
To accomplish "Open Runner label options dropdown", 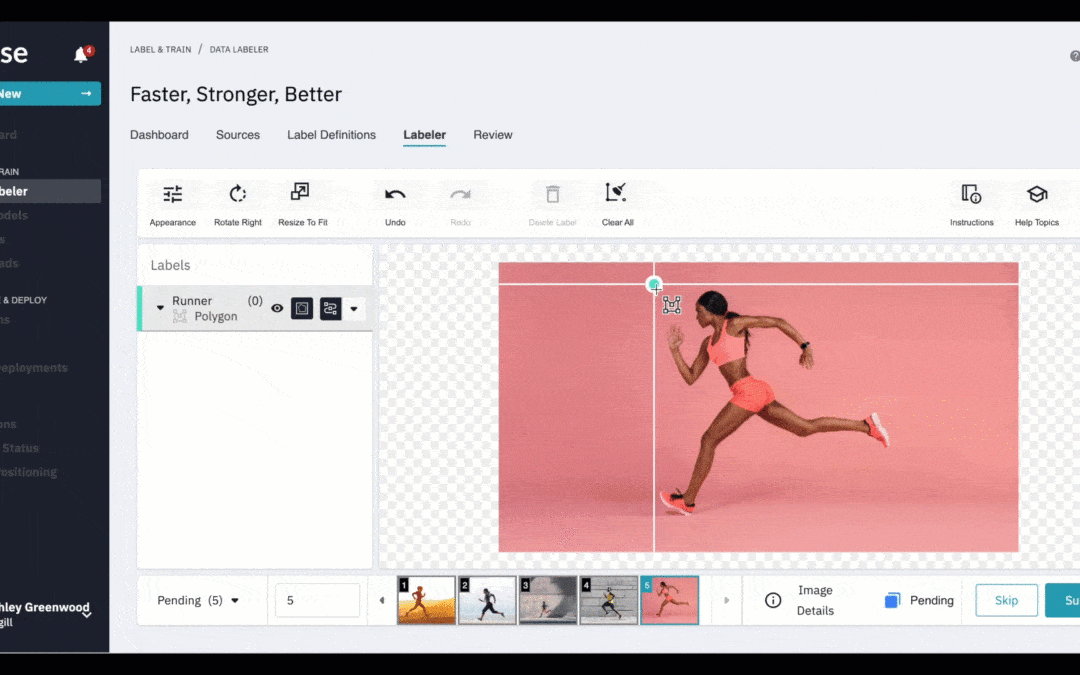I will [x=354, y=309].
